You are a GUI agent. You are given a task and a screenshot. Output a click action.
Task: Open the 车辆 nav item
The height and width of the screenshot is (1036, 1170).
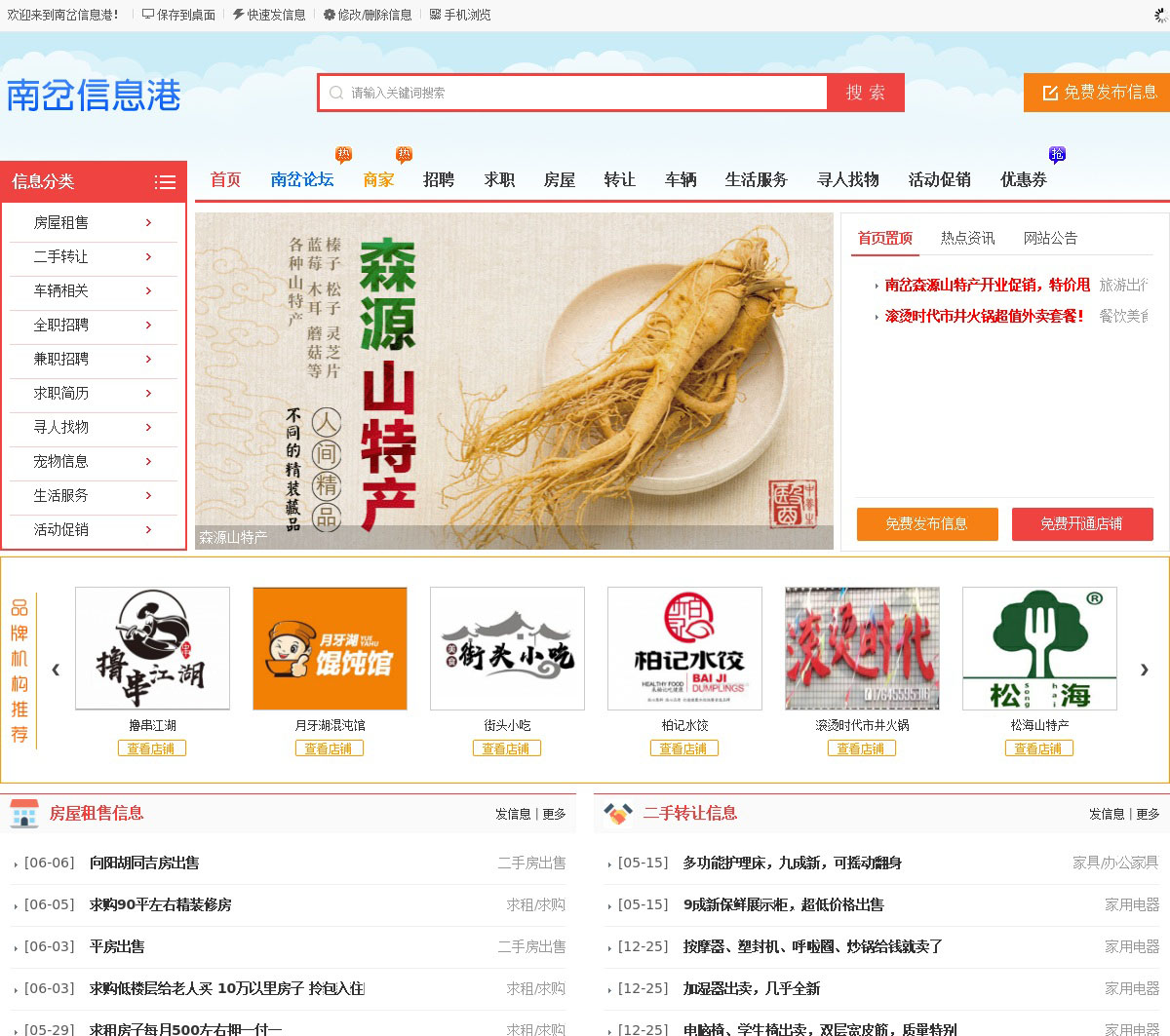coord(681,180)
